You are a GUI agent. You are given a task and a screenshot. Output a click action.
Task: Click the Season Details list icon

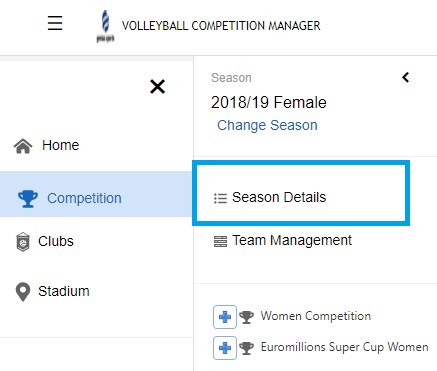coord(220,198)
